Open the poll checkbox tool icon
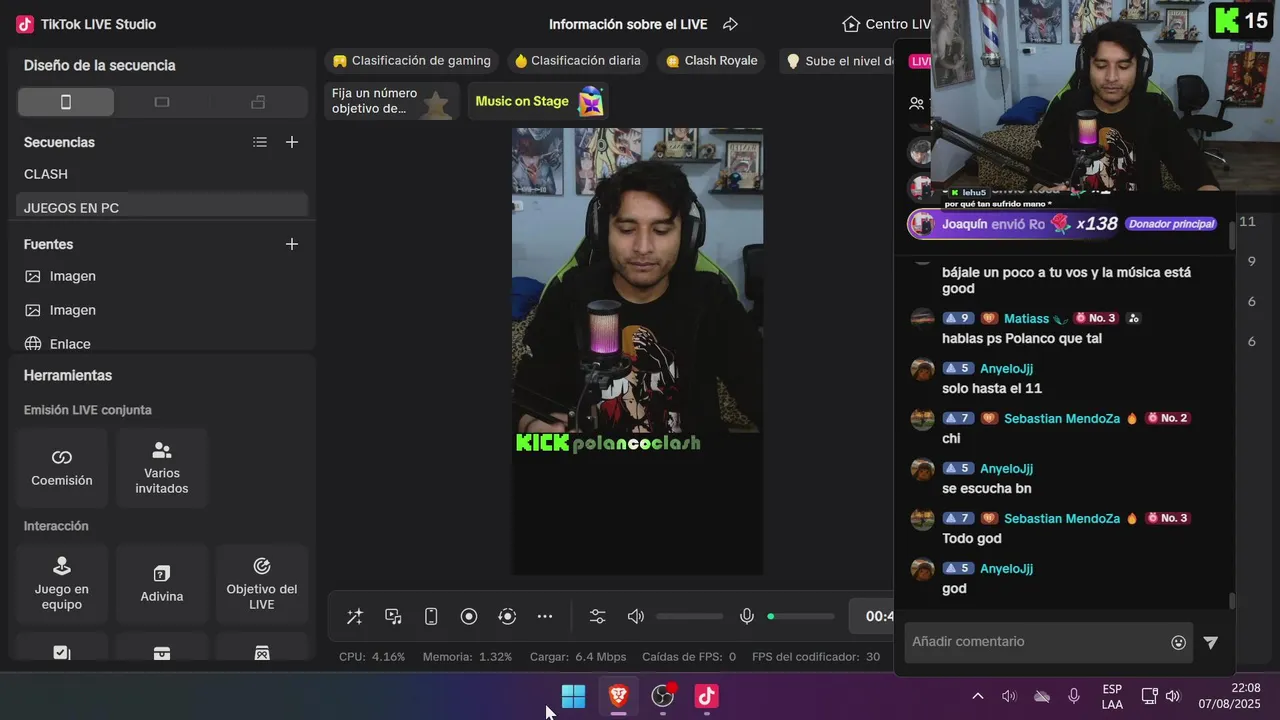 point(62,652)
